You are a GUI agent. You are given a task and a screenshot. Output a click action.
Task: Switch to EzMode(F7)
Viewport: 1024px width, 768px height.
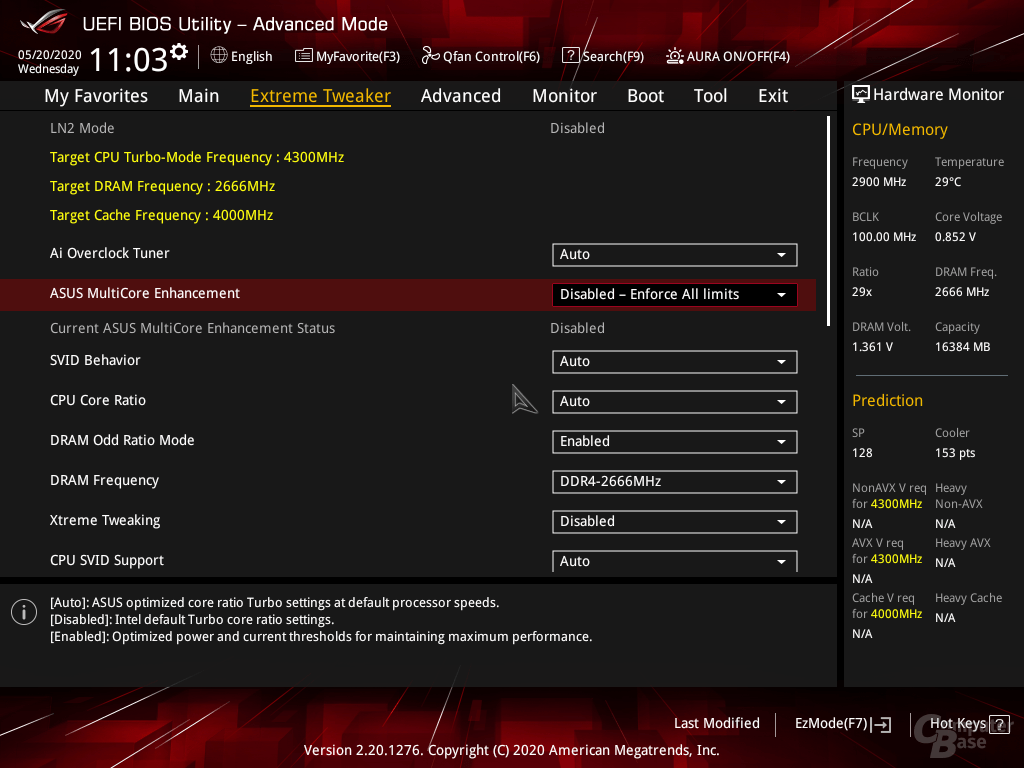pos(842,724)
